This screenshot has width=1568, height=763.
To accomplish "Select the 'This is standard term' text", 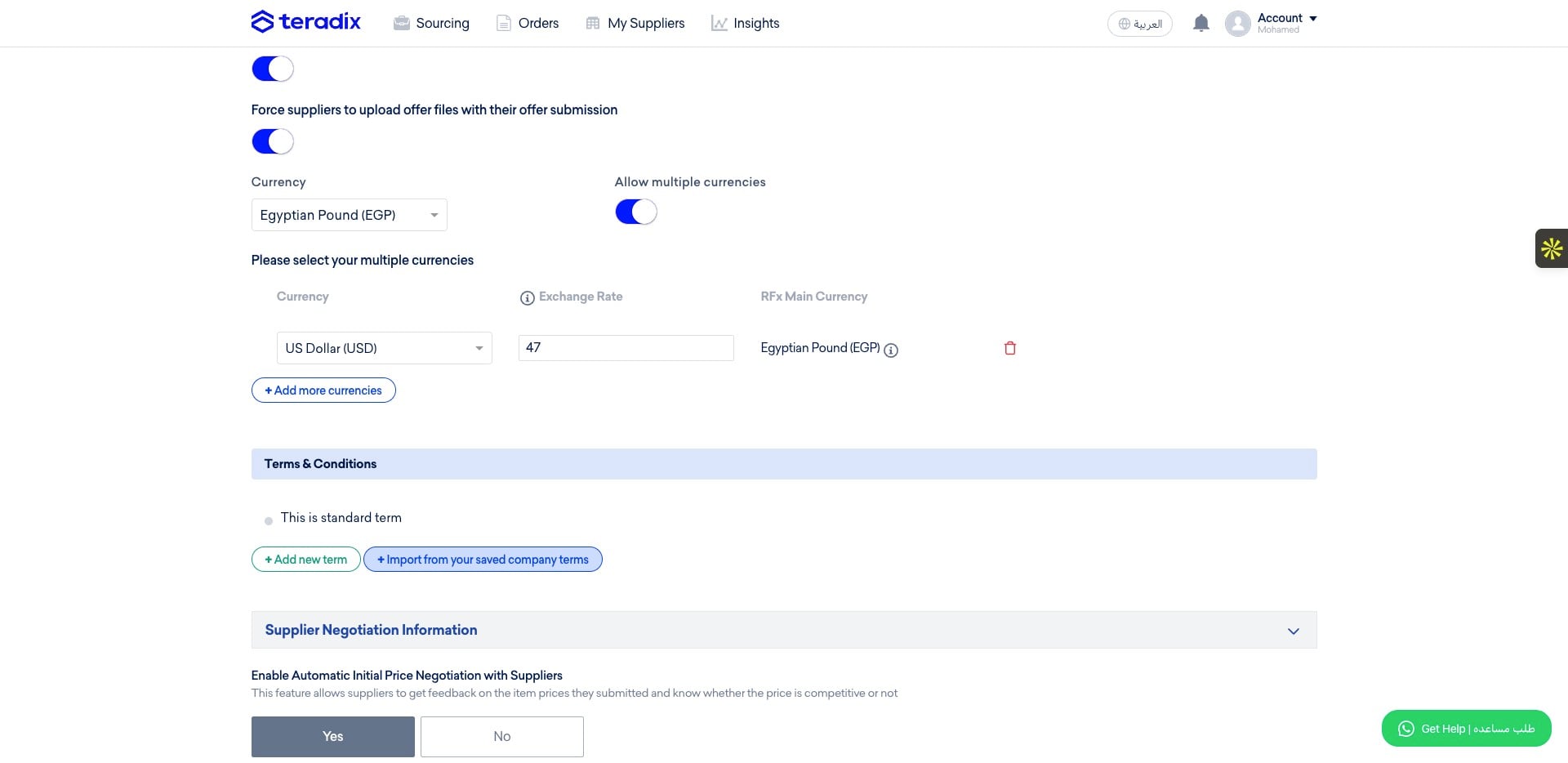I will [x=341, y=518].
